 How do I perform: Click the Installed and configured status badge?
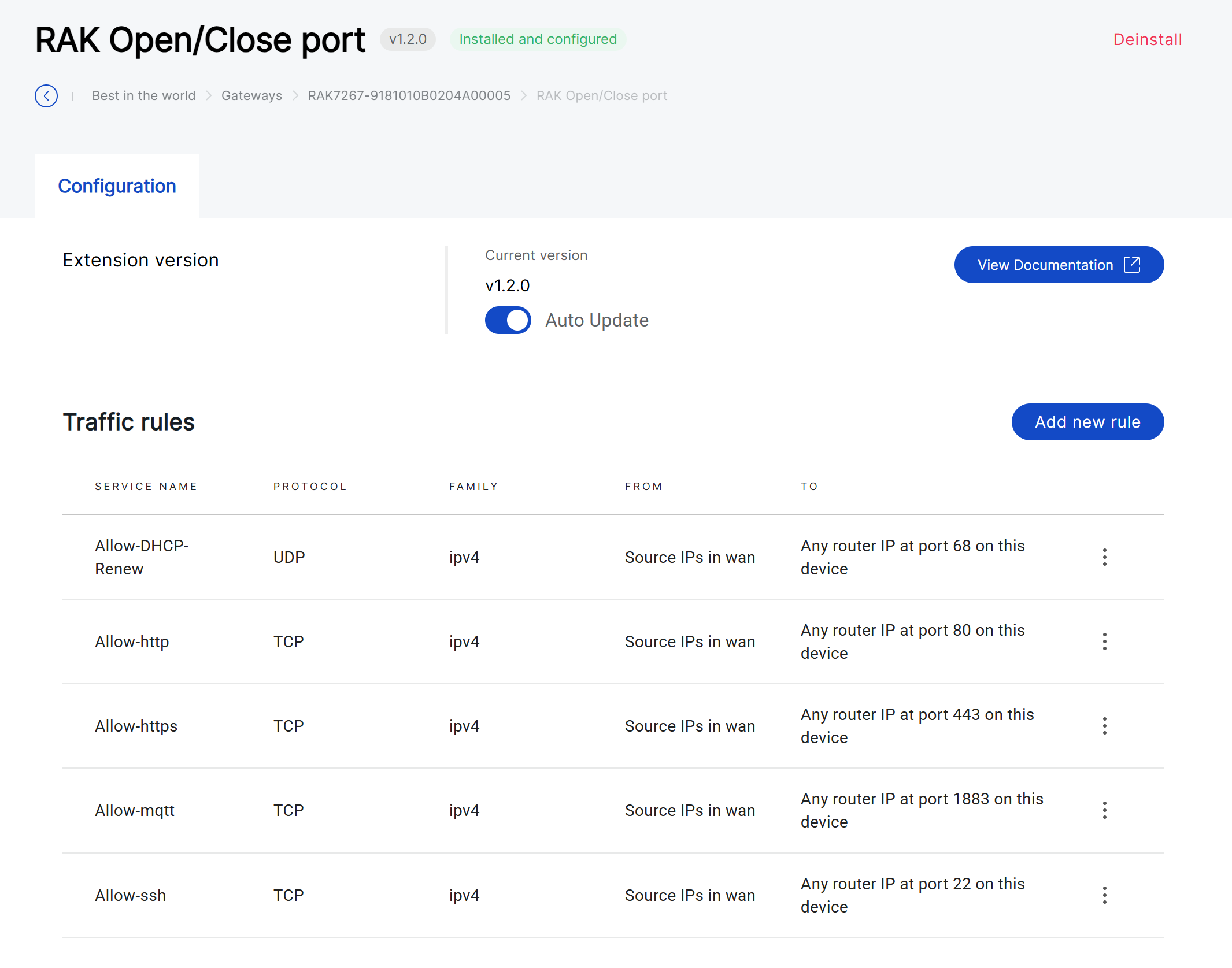pyautogui.click(x=538, y=39)
